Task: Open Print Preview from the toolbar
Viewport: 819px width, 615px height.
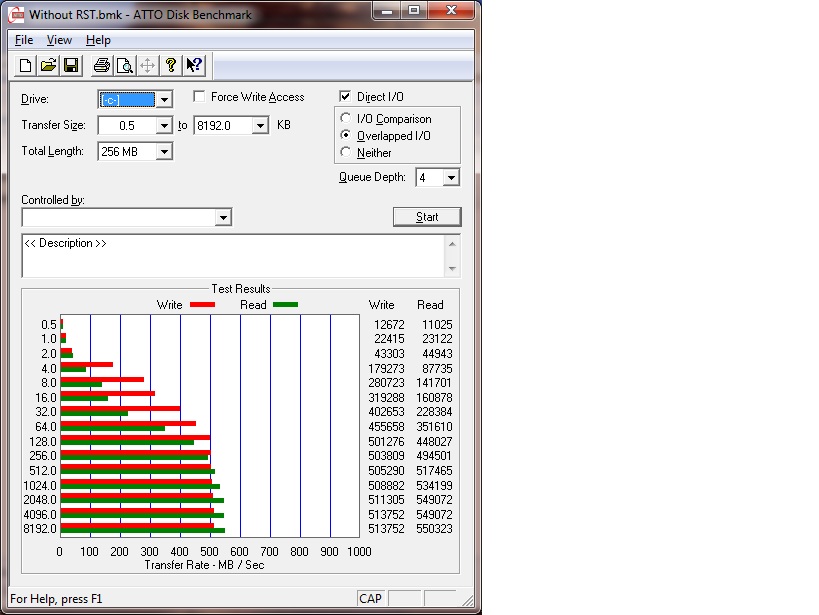Action: (124, 65)
